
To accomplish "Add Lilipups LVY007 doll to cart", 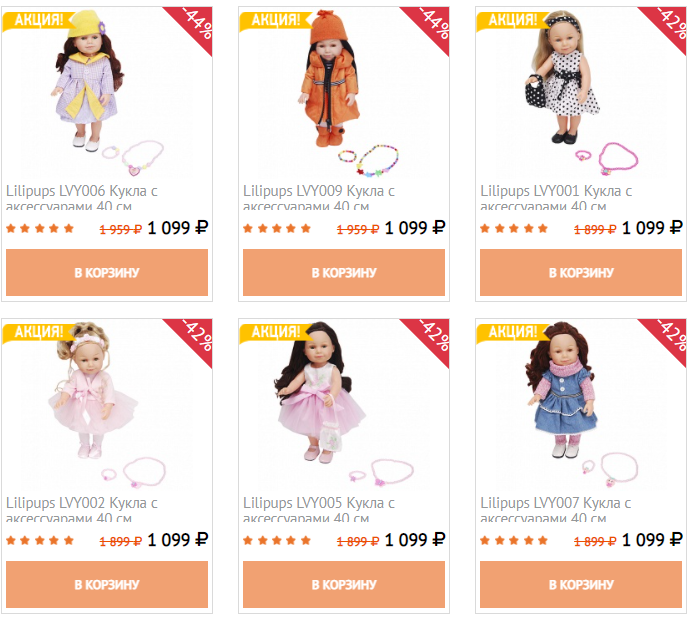I will click(581, 584).
